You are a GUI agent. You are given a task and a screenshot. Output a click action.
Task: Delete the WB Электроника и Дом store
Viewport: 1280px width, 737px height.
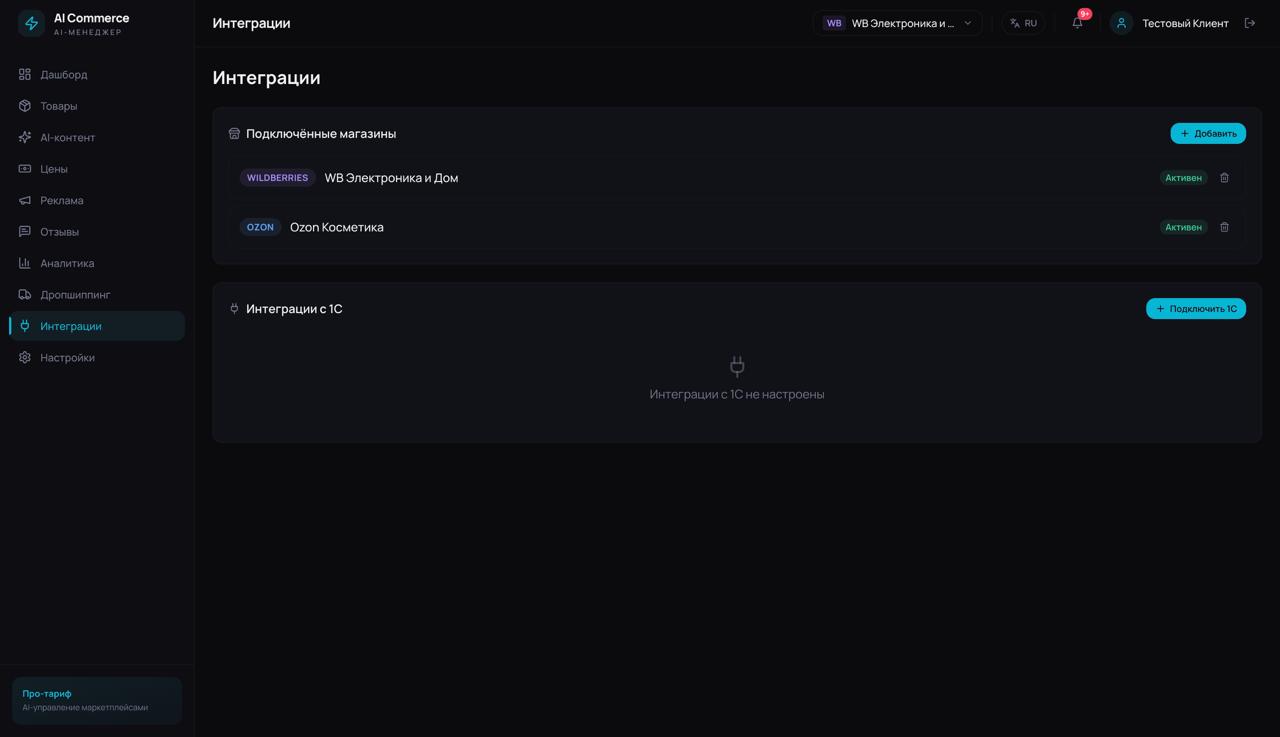pyautogui.click(x=1224, y=178)
